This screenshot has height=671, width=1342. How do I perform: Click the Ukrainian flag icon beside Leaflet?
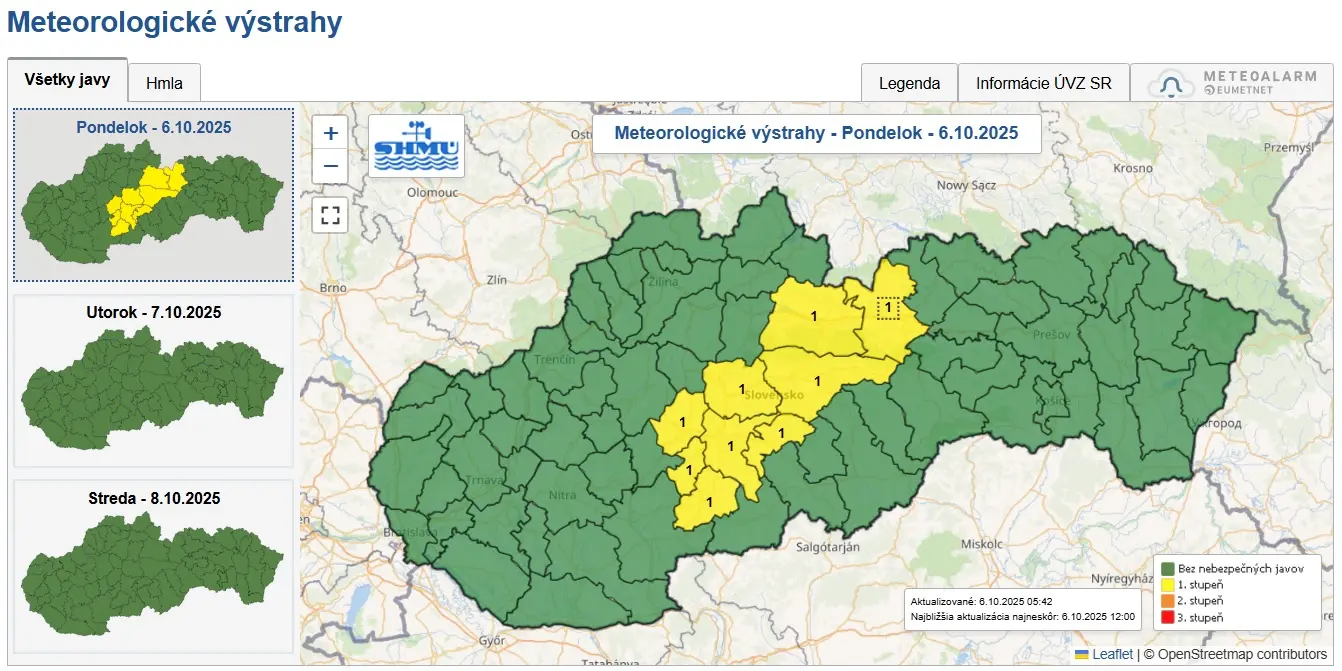click(x=1081, y=654)
